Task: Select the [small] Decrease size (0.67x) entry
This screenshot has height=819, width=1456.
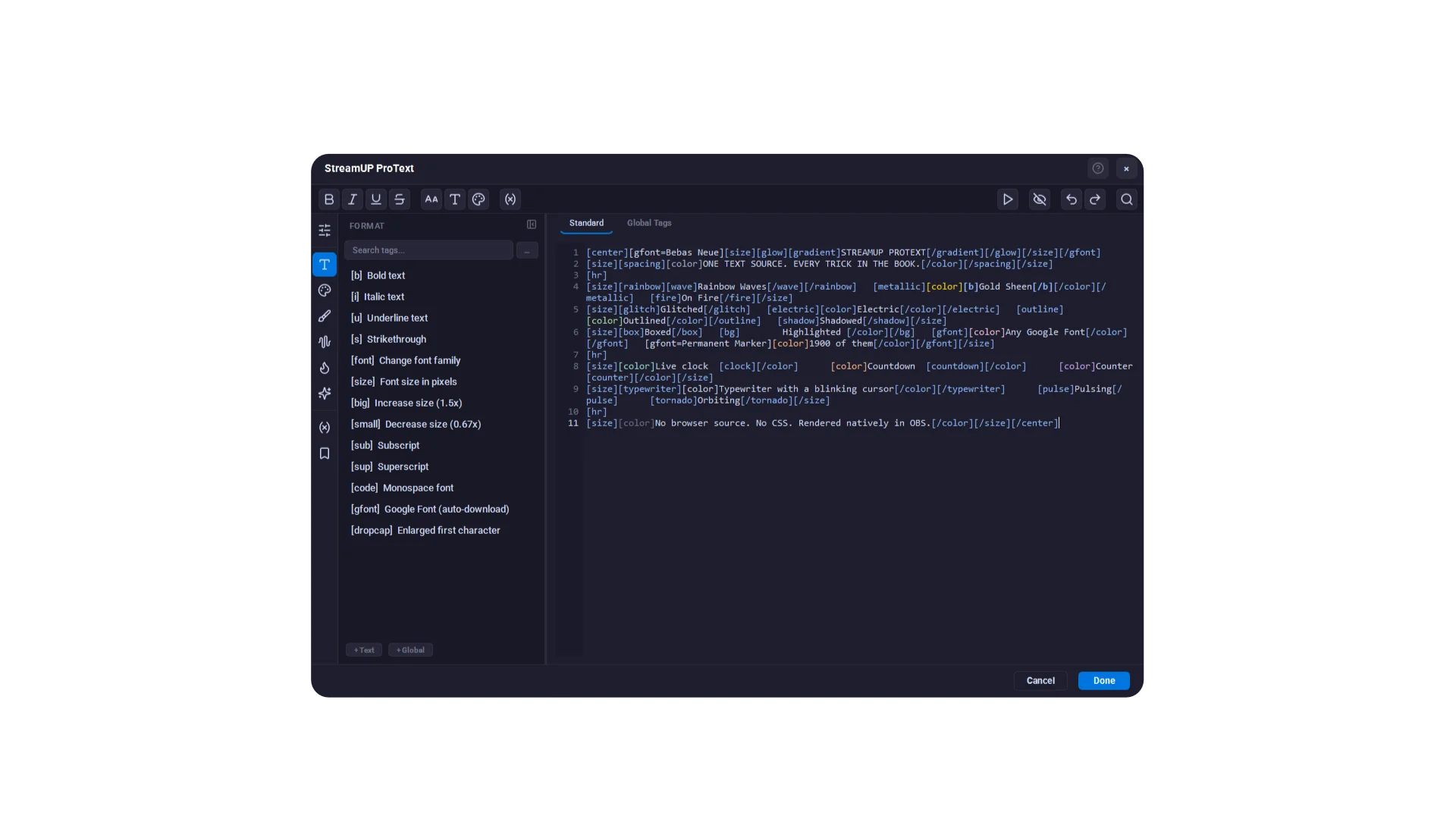Action: tap(440, 424)
